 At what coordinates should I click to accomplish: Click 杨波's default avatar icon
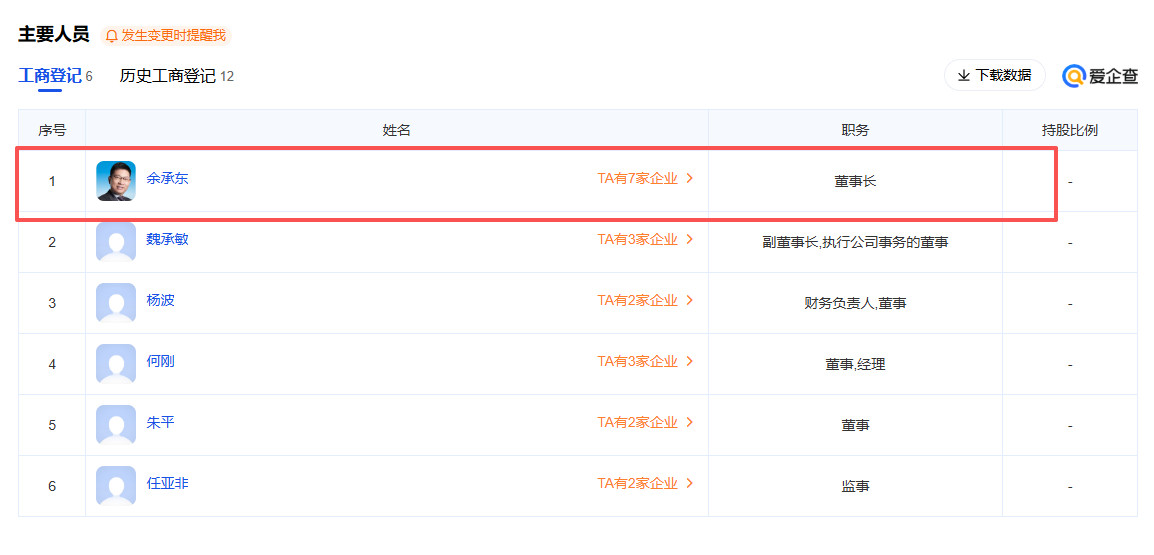pos(116,303)
